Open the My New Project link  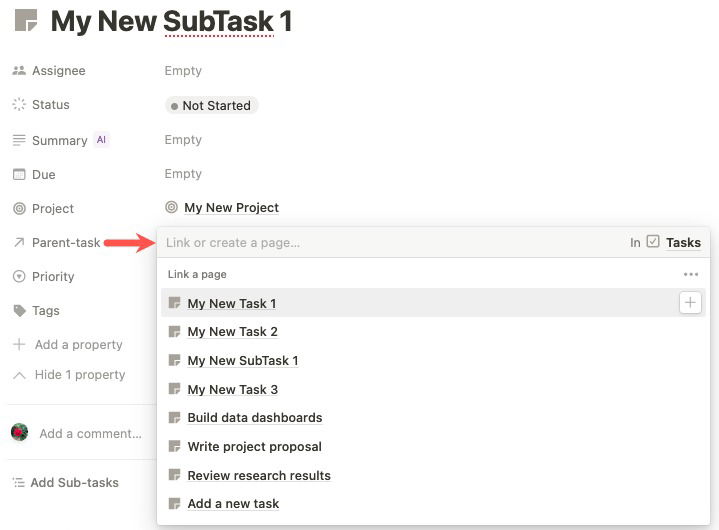(x=231, y=208)
